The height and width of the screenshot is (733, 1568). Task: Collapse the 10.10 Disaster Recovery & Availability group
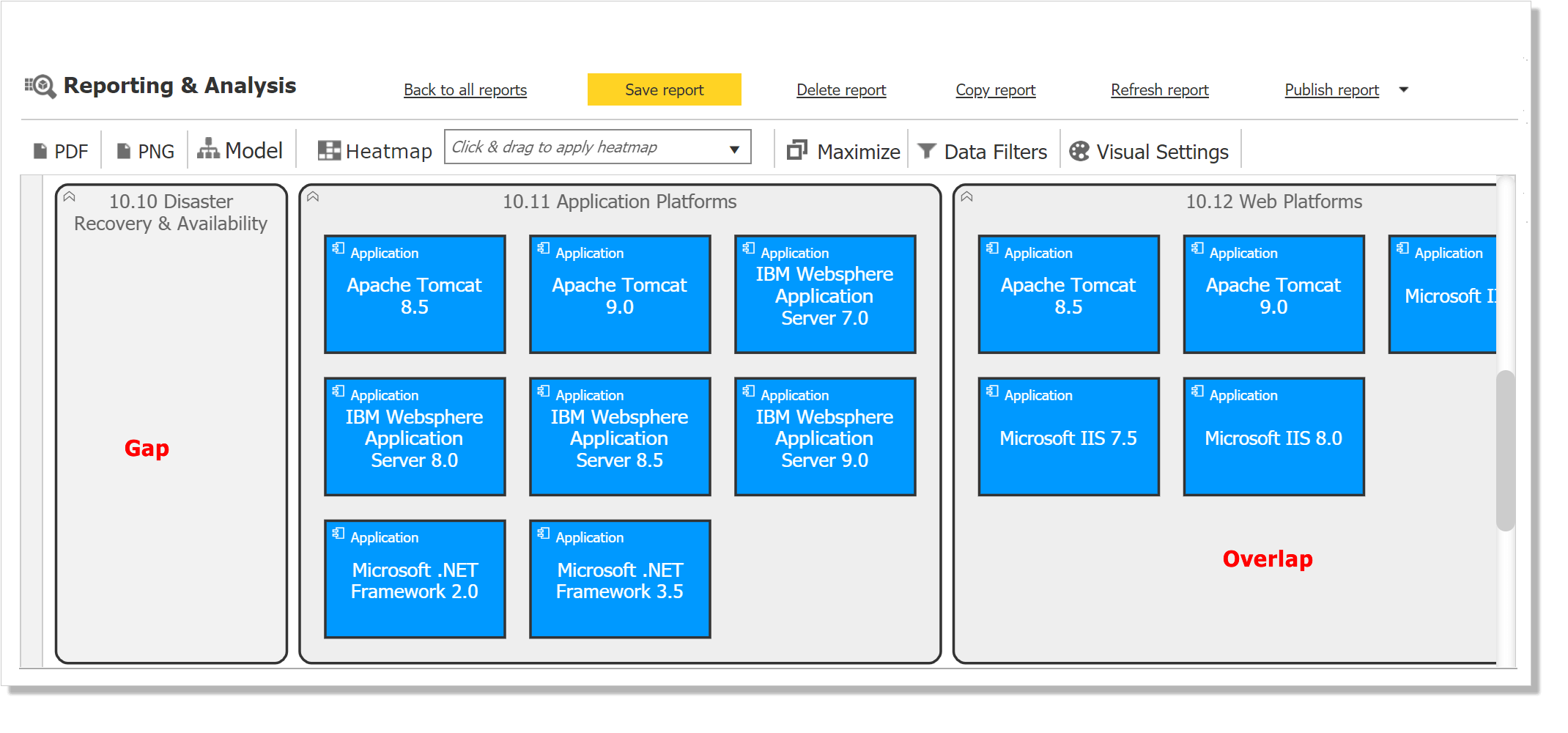click(x=70, y=196)
